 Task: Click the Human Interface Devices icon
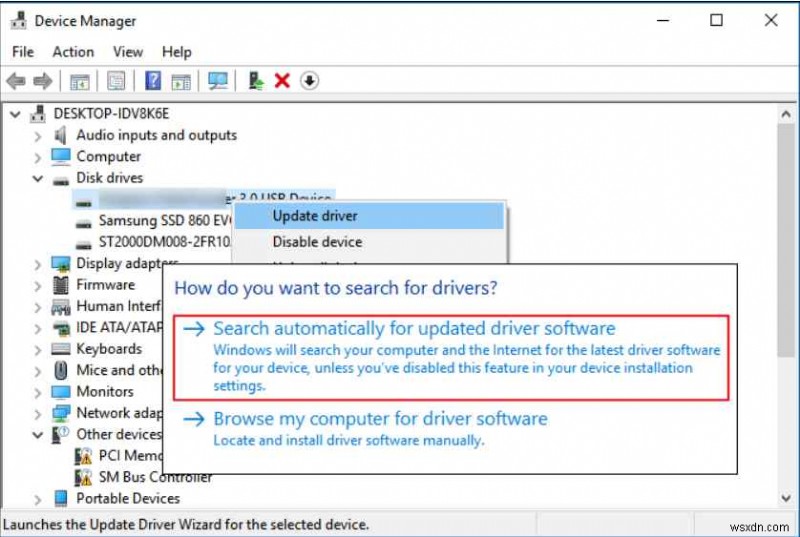(x=61, y=307)
